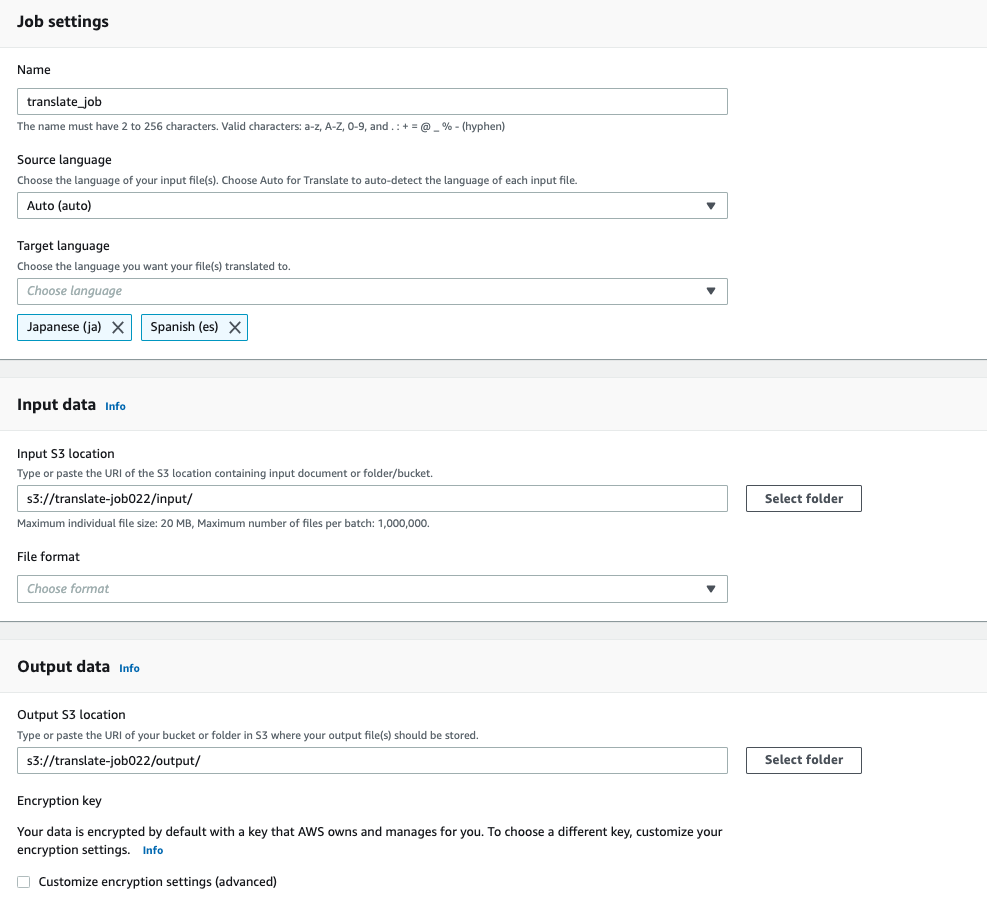Click the Info link near encryption settings
The width and height of the screenshot is (987, 900).
pos(152,850)
